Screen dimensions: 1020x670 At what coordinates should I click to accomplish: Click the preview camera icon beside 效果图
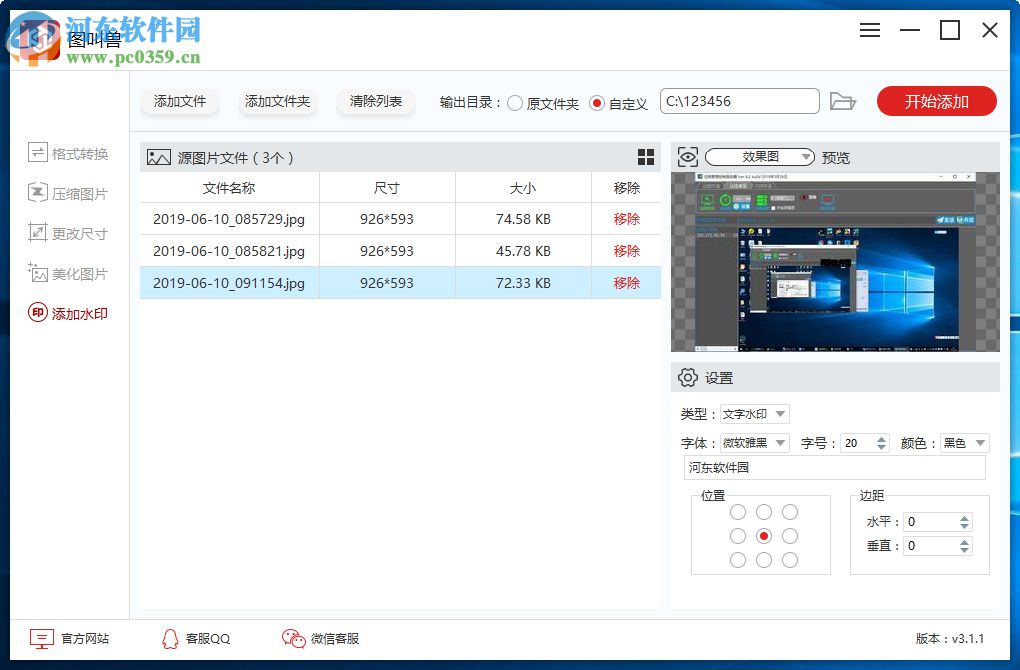point(687,156)
